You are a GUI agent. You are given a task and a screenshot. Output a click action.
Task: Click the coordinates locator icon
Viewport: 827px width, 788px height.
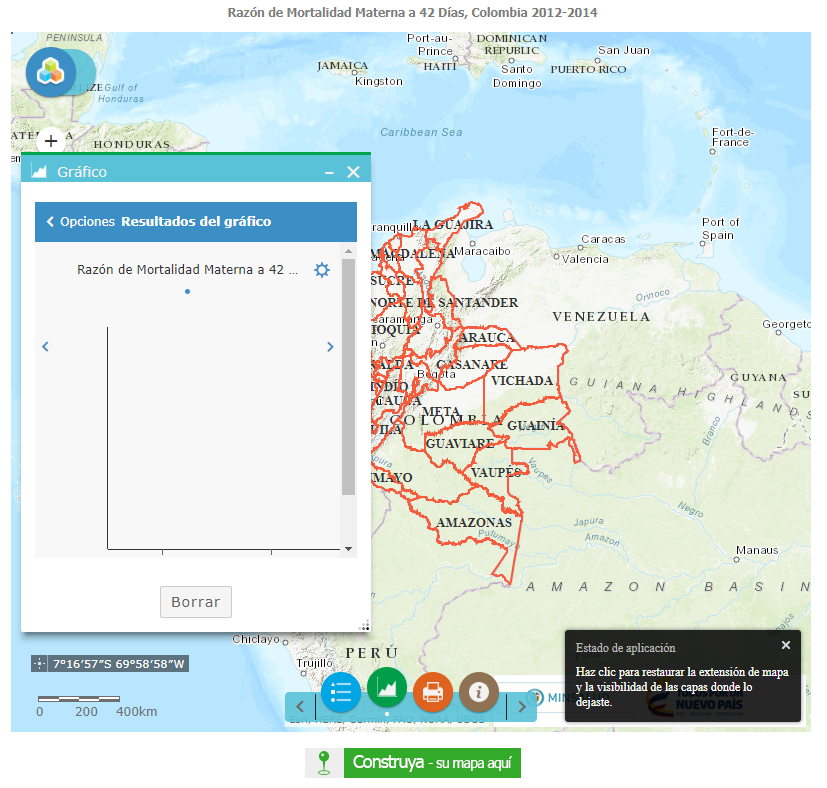point(39,664)
